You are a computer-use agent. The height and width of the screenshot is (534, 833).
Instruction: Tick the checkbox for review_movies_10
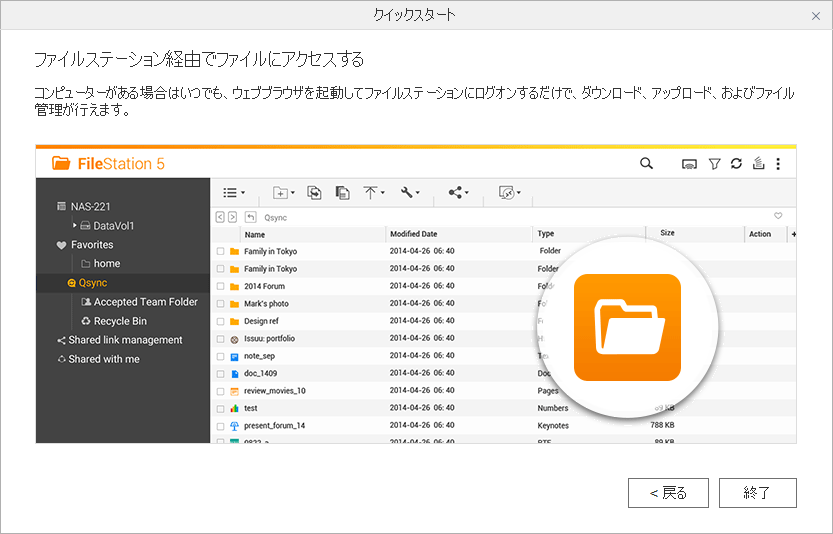220,392
